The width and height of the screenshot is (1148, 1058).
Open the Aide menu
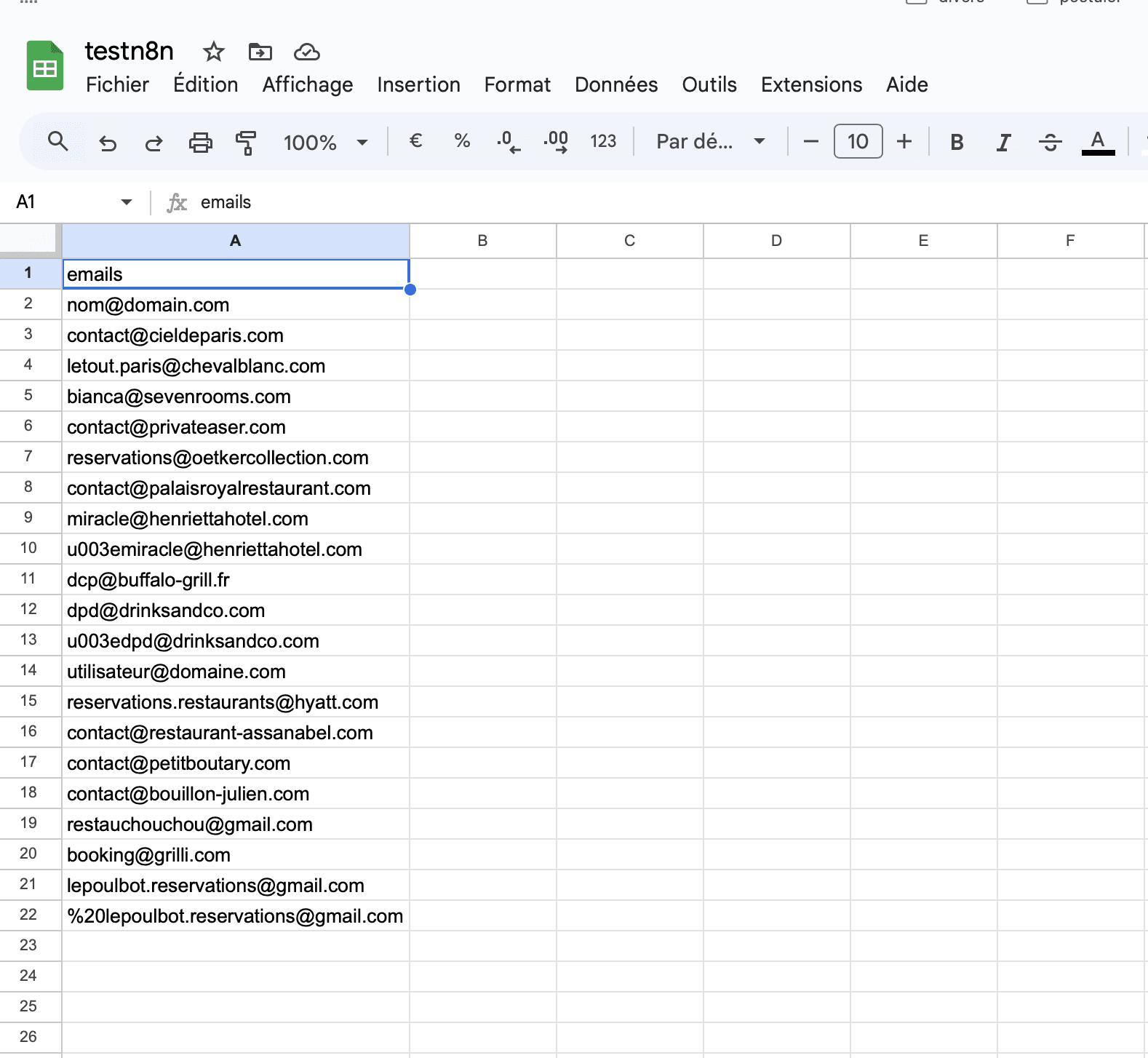906,84
